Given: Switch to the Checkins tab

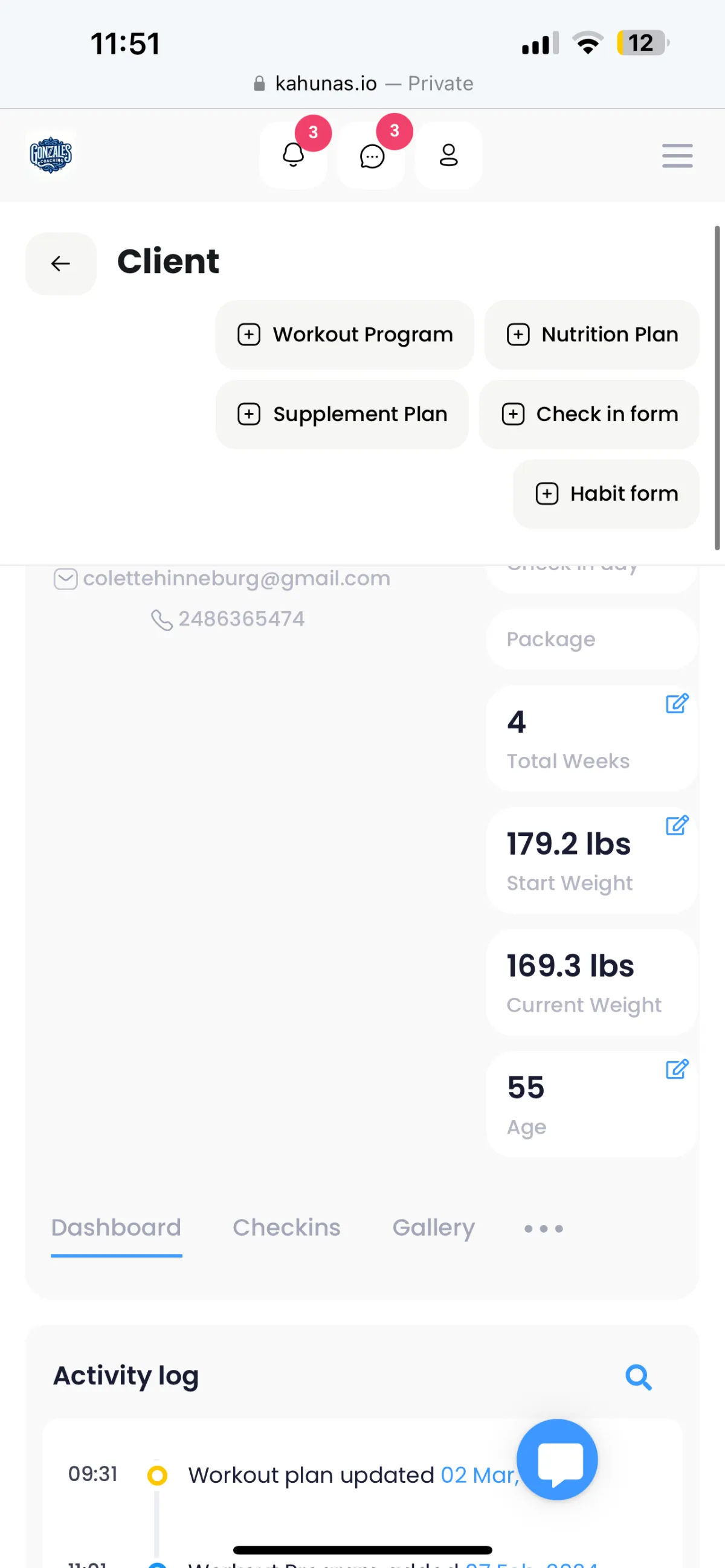Looking at the screenshot, I should point(287,1227).
